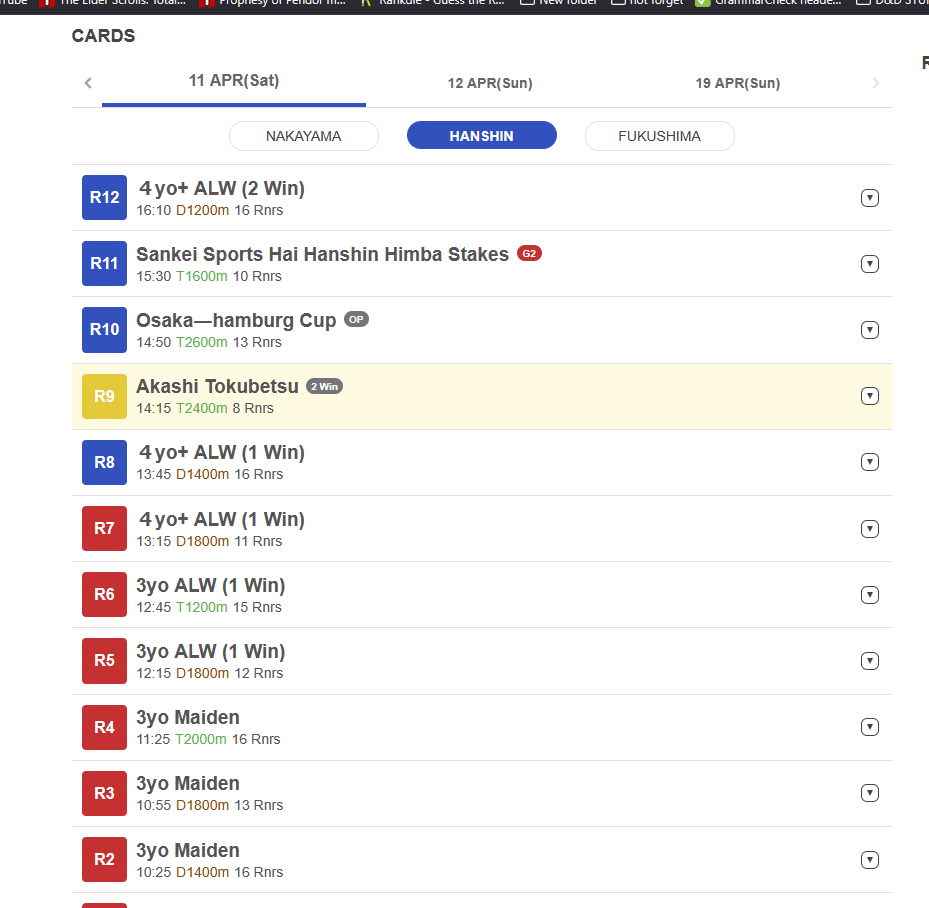Click the R2 race badge

coord(104,859)
